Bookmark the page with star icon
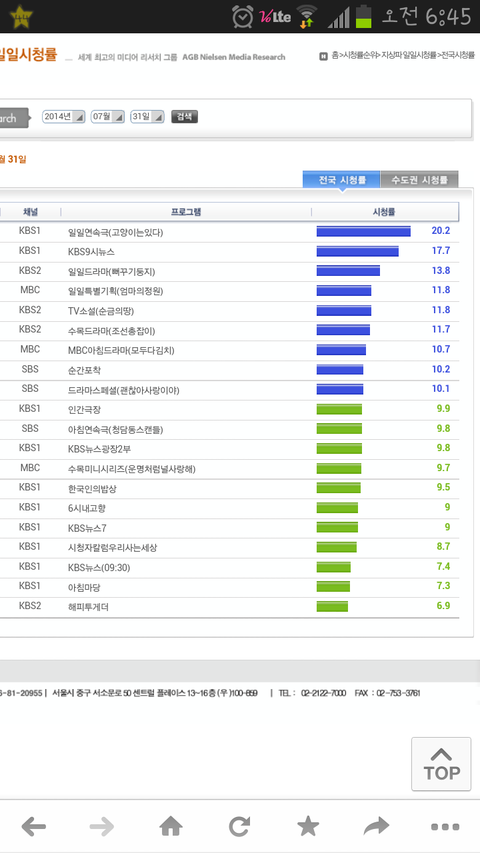480x853 pixels. tap(308, 827)
